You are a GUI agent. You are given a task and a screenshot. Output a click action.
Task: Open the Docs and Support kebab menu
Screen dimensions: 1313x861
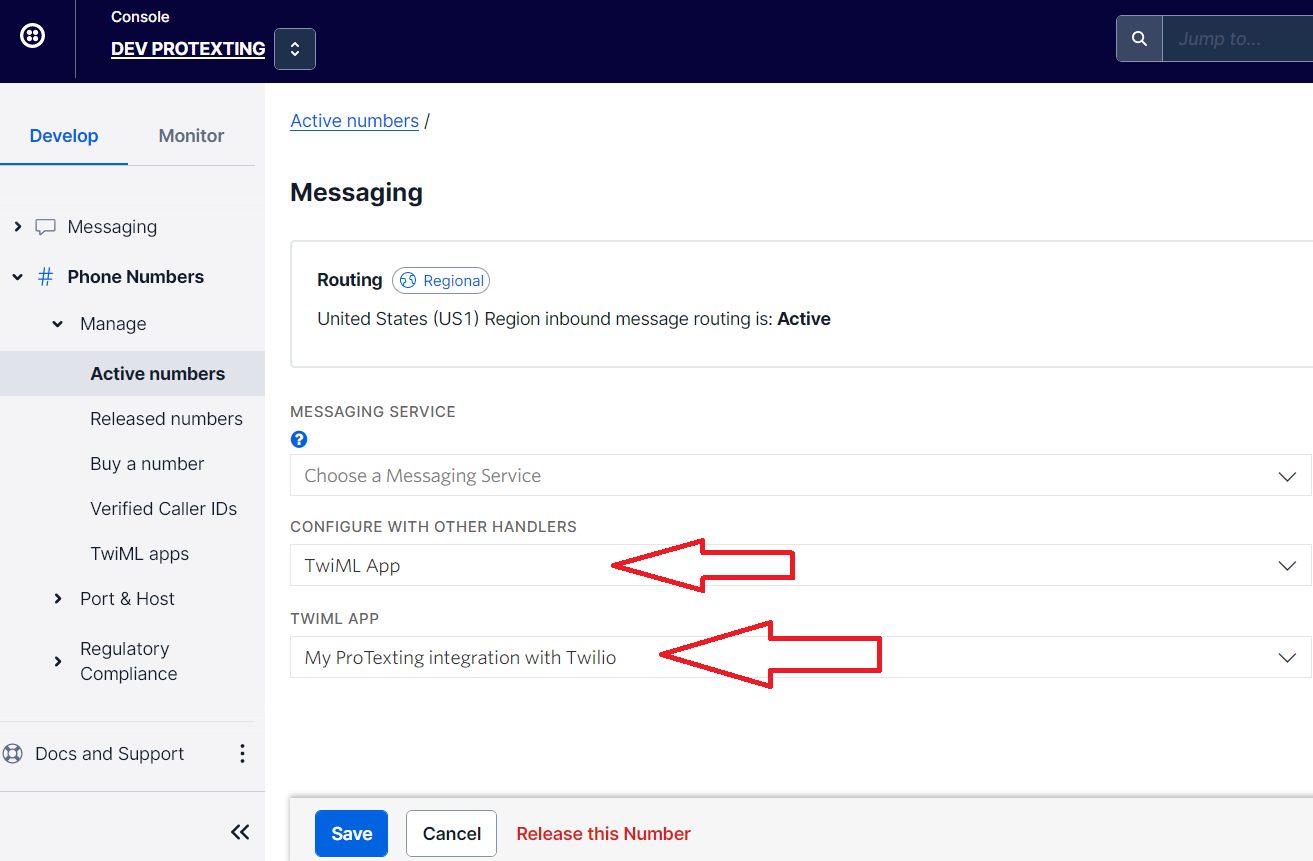coord(242,754)
